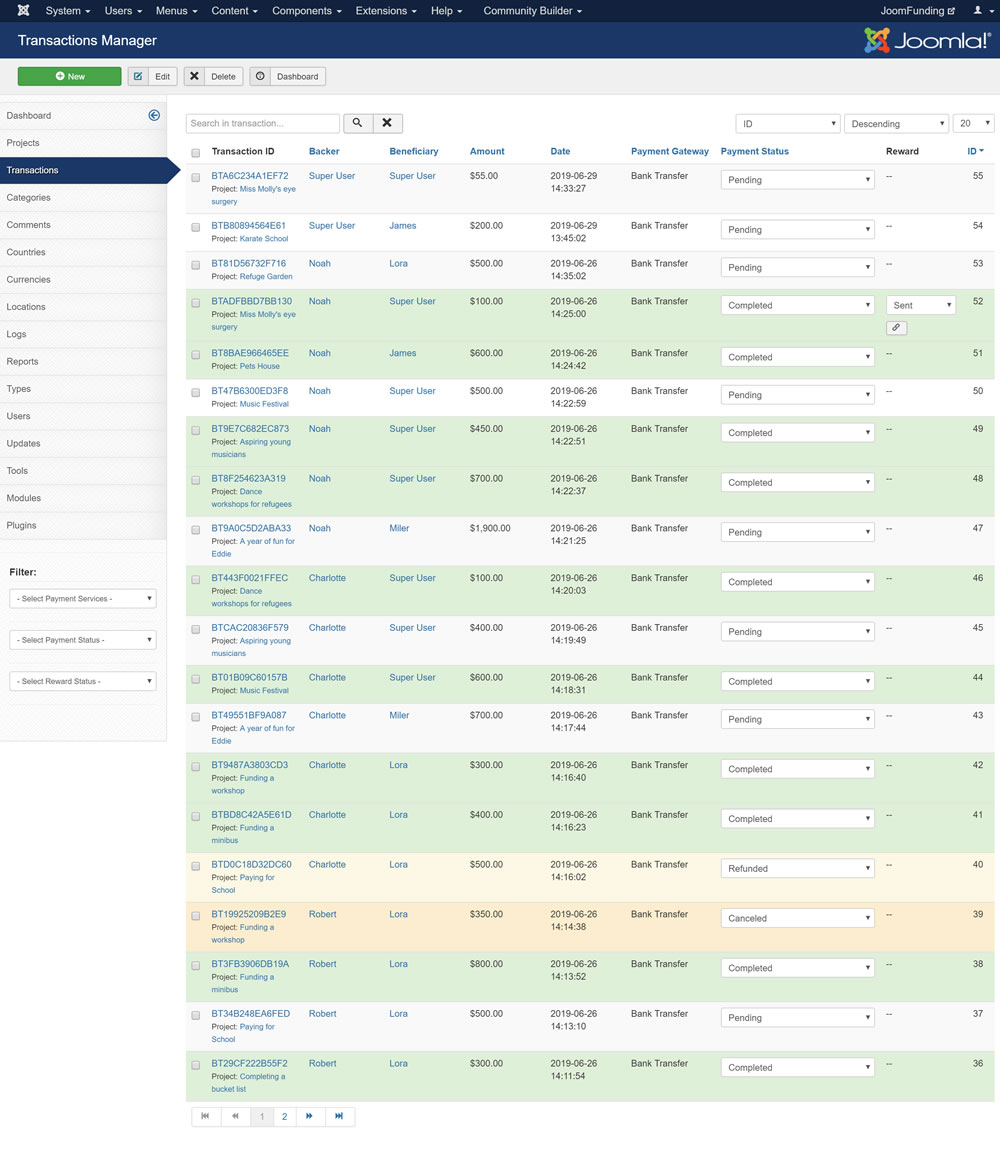This screenshot has height=1153, width=1000.
Task: Select checkbox for BT81D56732F716
Action: click(x=196, y=265)
